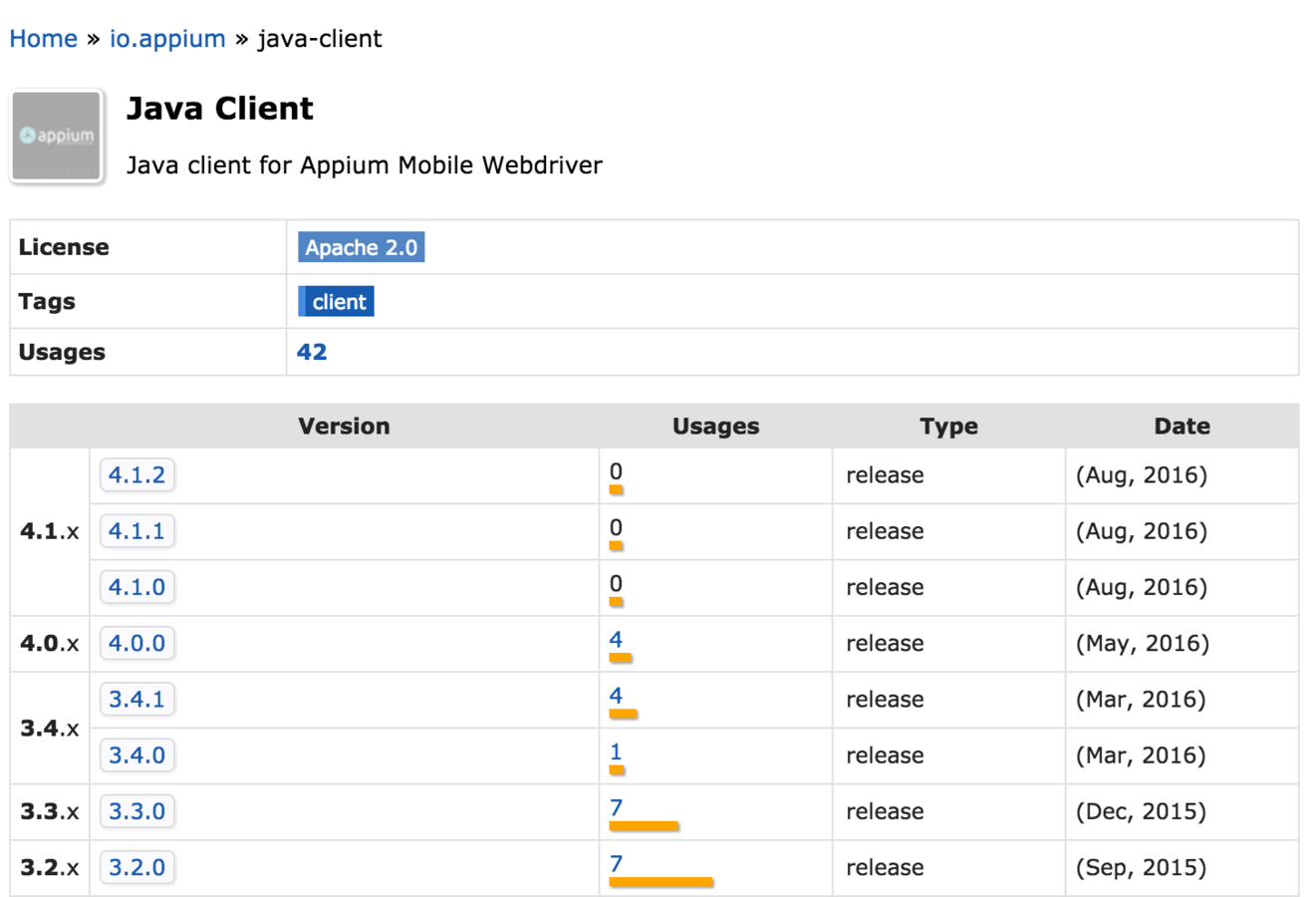Click the orange usage bar for 3.3.0
The height and width of the screenshot is (897, 1316).
(x=645, y=826)
